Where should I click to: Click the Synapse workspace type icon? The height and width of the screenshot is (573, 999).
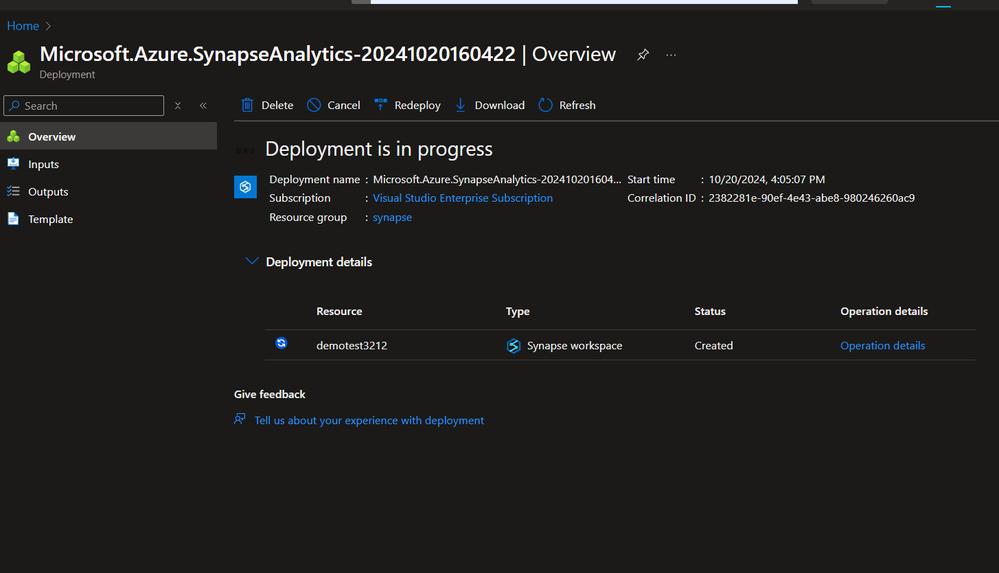tap(514, 345)
